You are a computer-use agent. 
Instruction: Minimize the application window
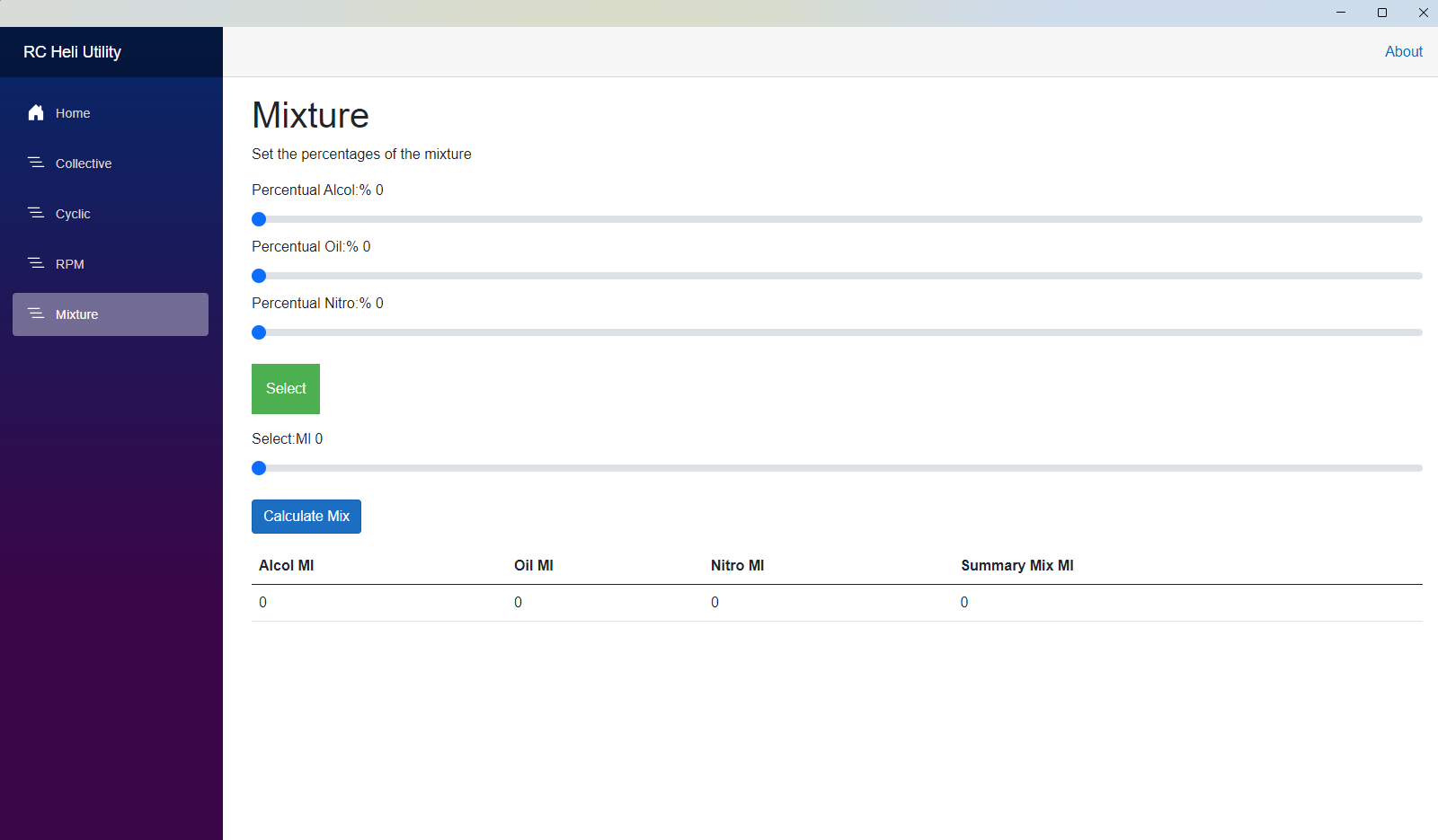tap(1341, 13)
